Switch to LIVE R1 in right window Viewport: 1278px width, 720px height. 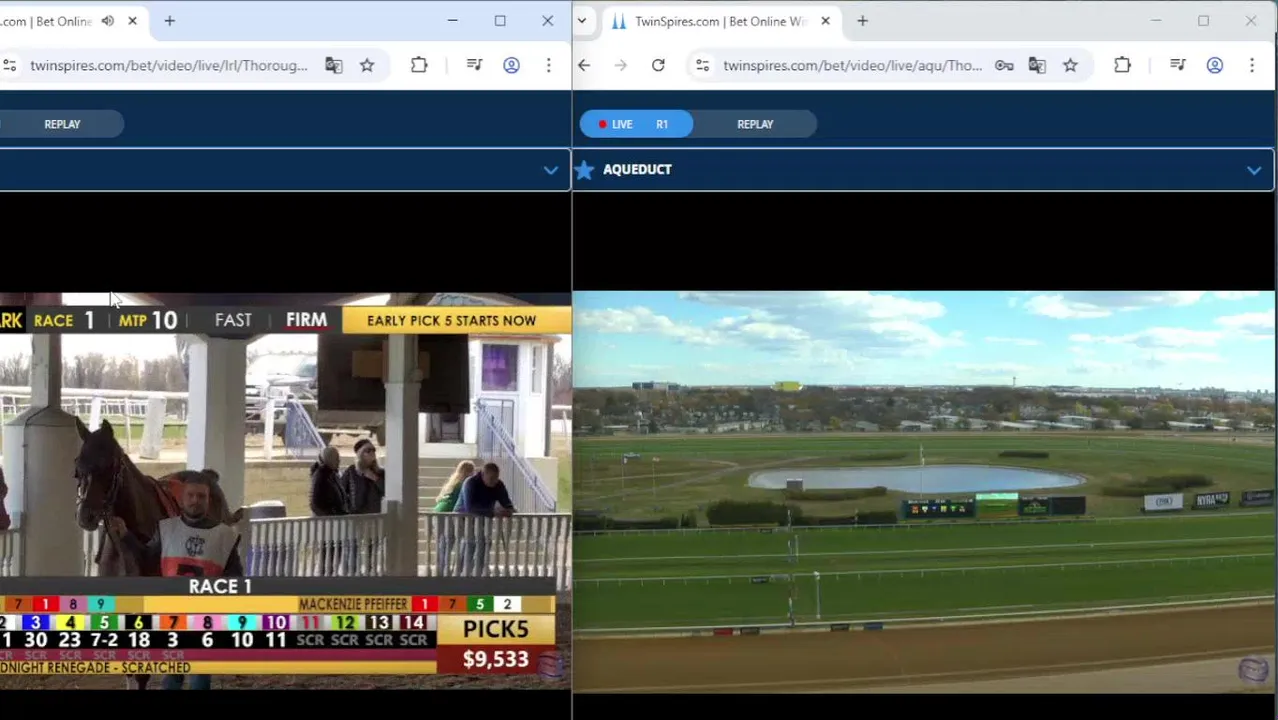pos(636,124)
